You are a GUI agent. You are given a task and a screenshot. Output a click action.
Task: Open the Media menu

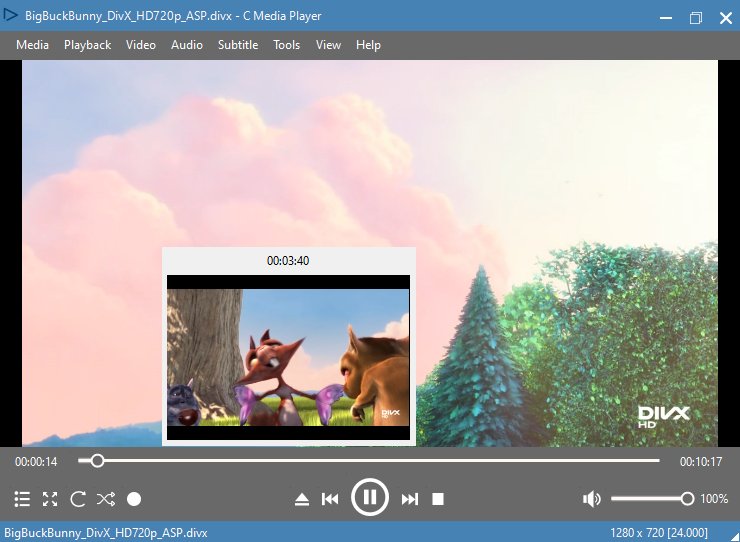click(32, 45)
